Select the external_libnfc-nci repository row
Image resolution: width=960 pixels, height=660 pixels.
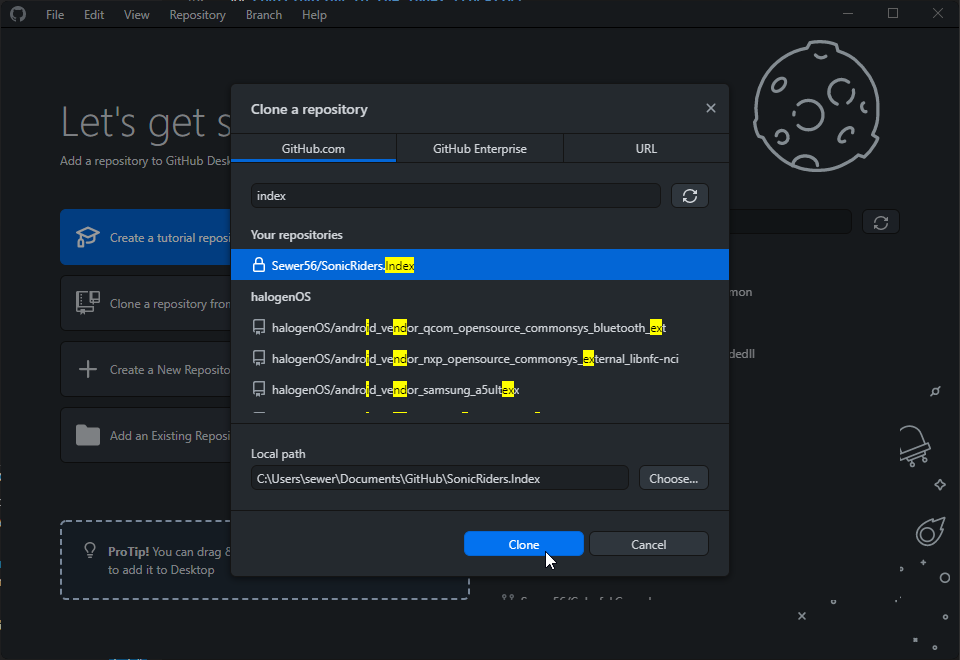click(x=480, y=359)
